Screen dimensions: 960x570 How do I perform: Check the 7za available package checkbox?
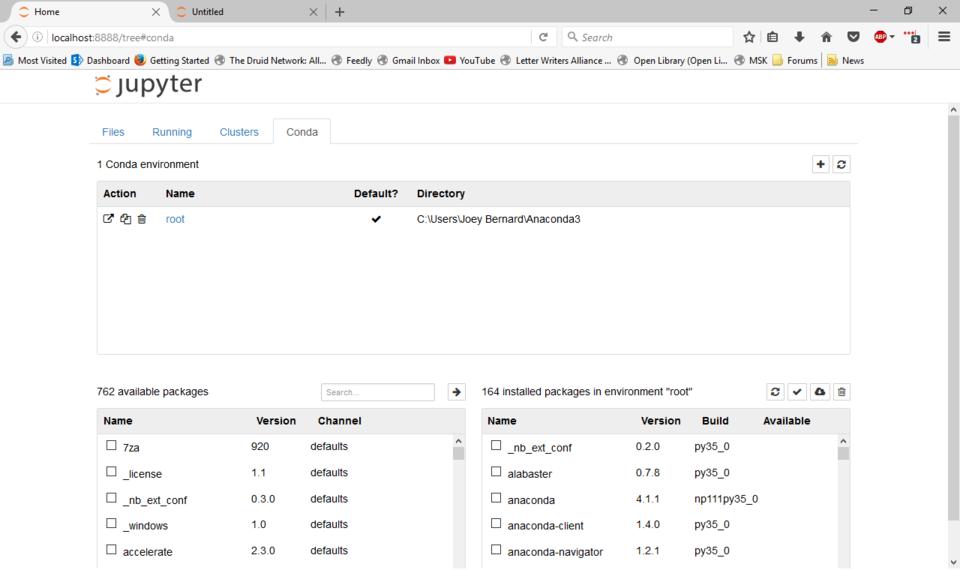(x=112, y=446)
